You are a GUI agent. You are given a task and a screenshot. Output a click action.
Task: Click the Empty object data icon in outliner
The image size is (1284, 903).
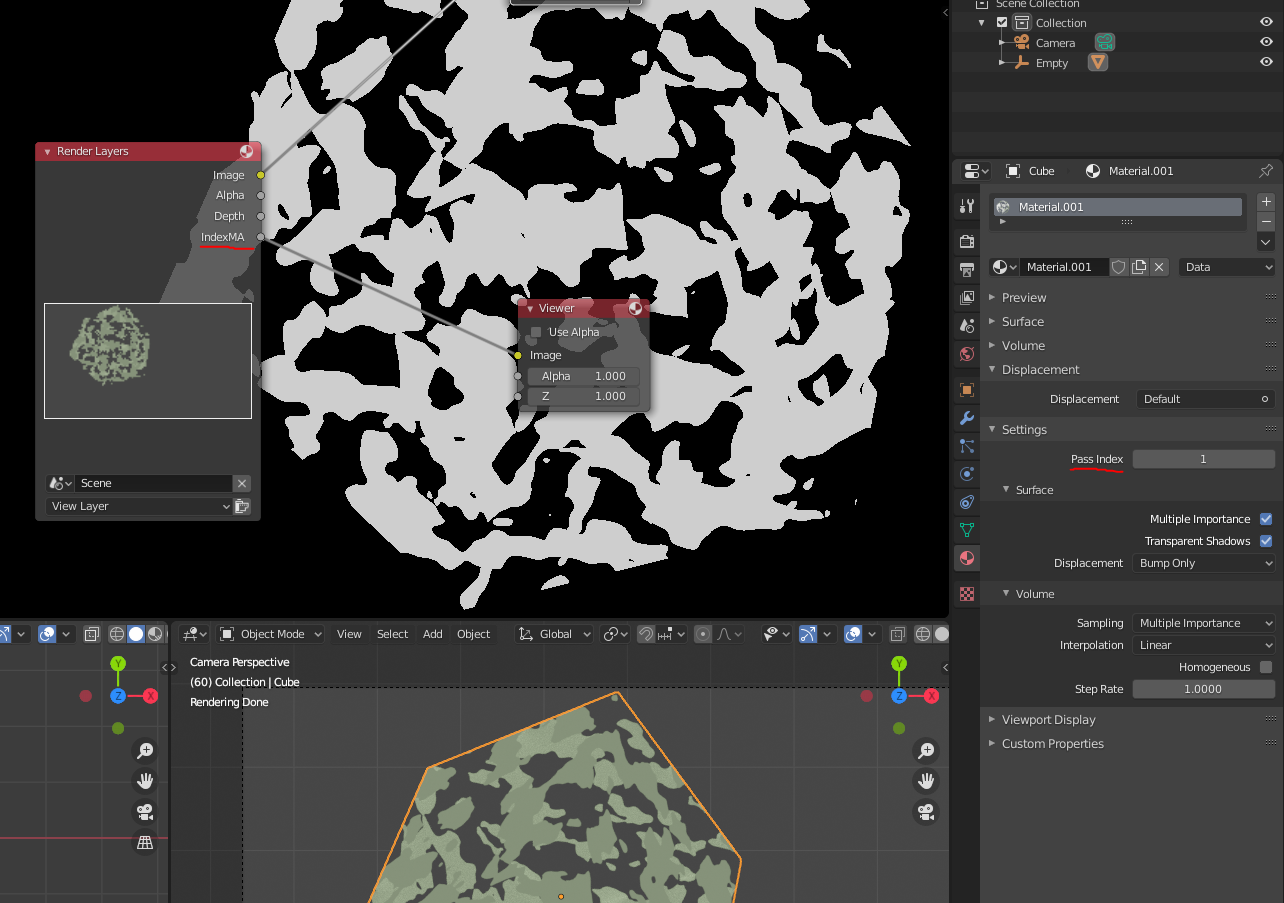(1098, 62)
